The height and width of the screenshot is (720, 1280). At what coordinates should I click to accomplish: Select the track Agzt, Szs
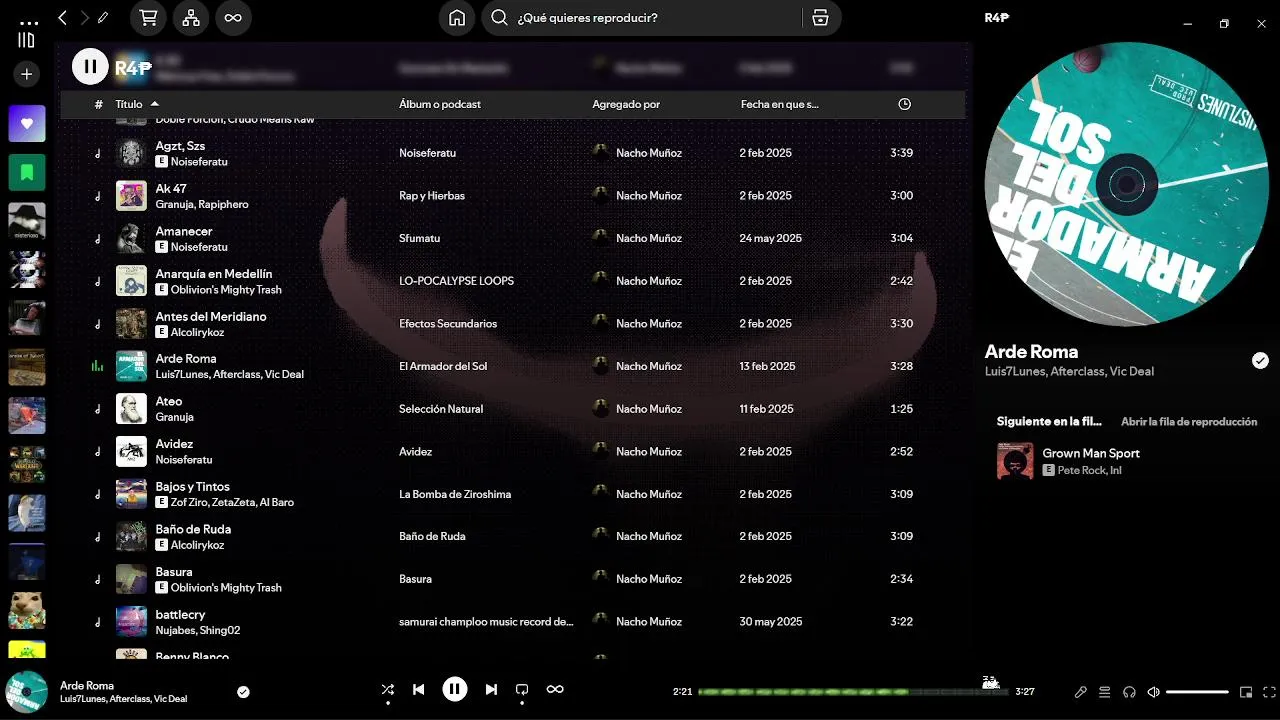[180, 146]
